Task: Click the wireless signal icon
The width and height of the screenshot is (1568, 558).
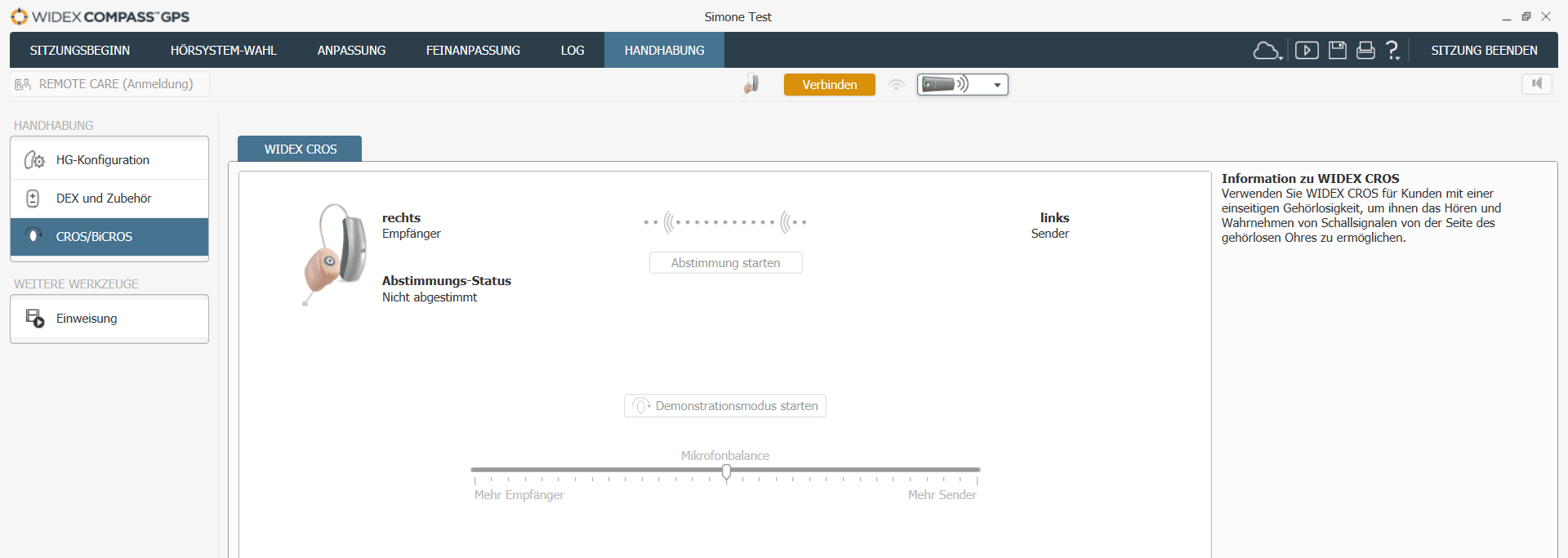Action: [x=896, y=85]
